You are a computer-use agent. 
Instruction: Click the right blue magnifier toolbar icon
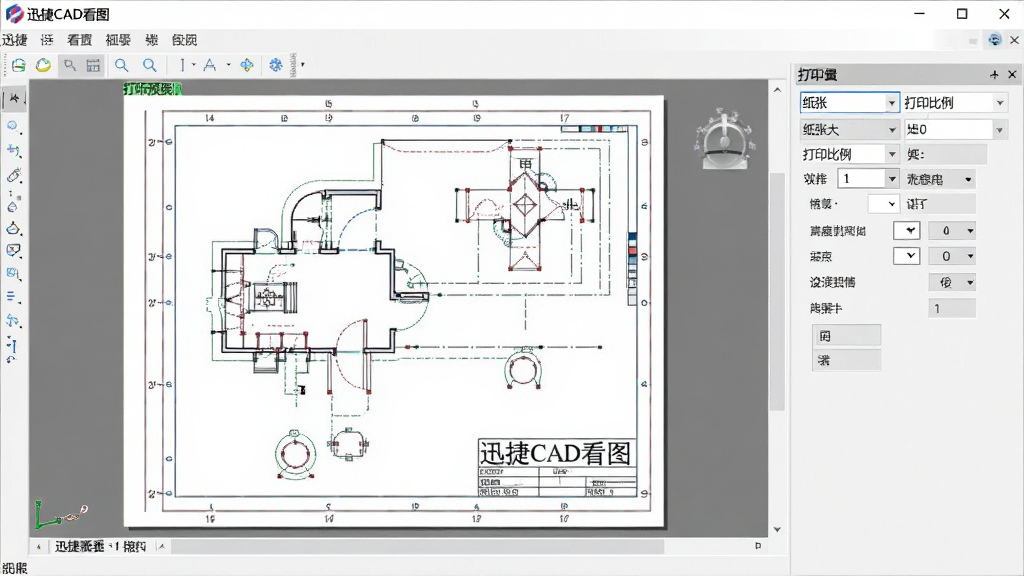(x=150, y=65)
